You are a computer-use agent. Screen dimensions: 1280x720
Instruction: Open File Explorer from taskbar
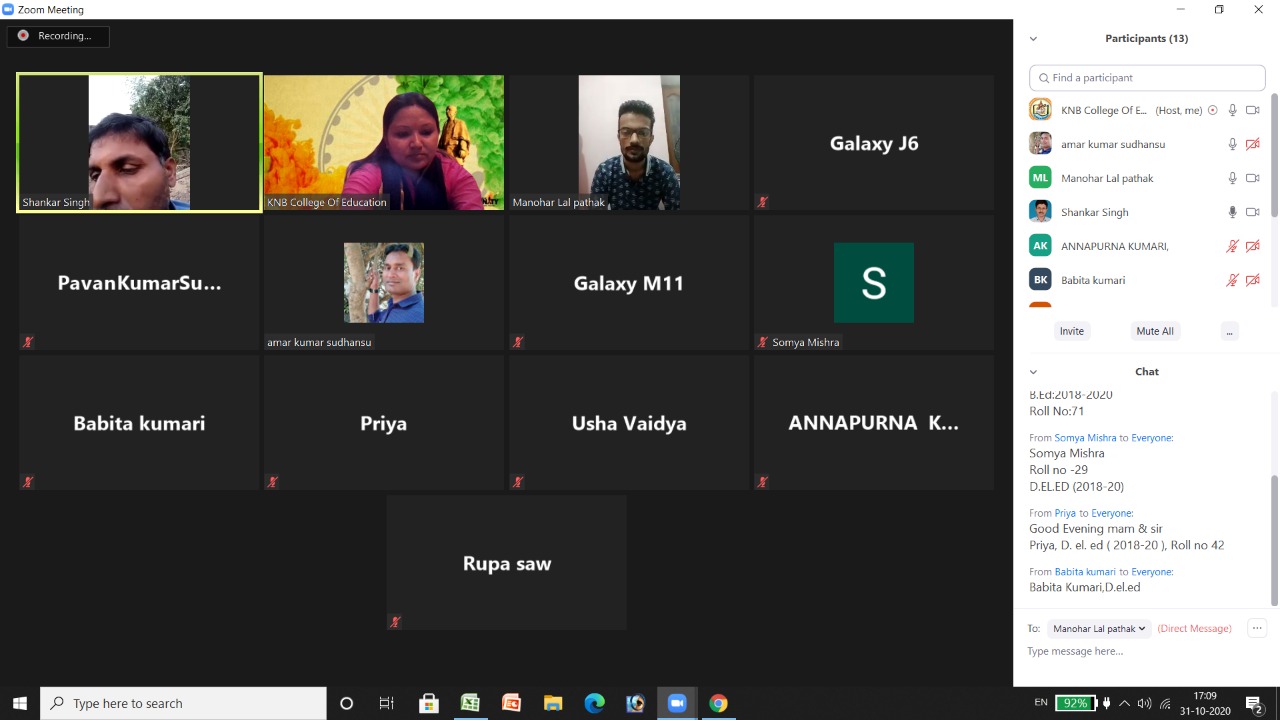[x=553, y=703]
